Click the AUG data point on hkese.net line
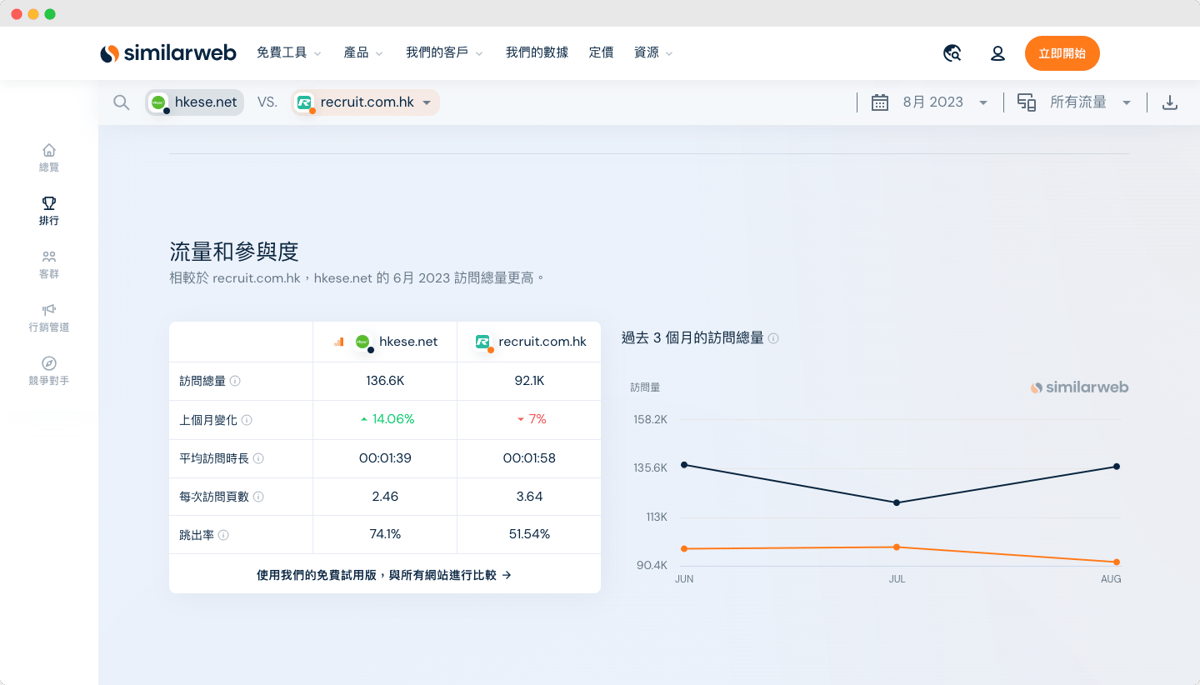The image size is (1200, 685). [1116, 466]
